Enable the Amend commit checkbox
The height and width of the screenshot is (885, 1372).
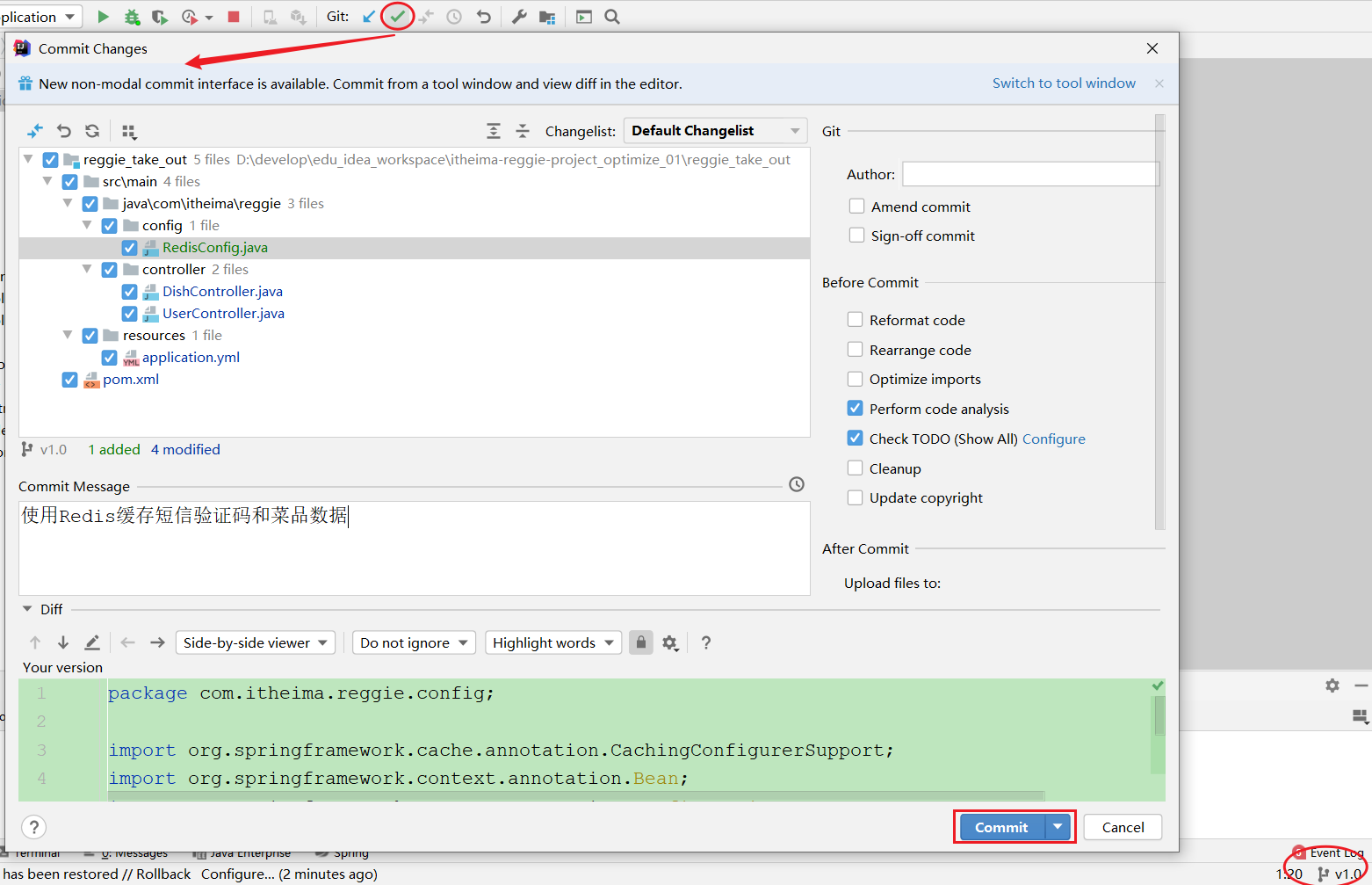856,207
